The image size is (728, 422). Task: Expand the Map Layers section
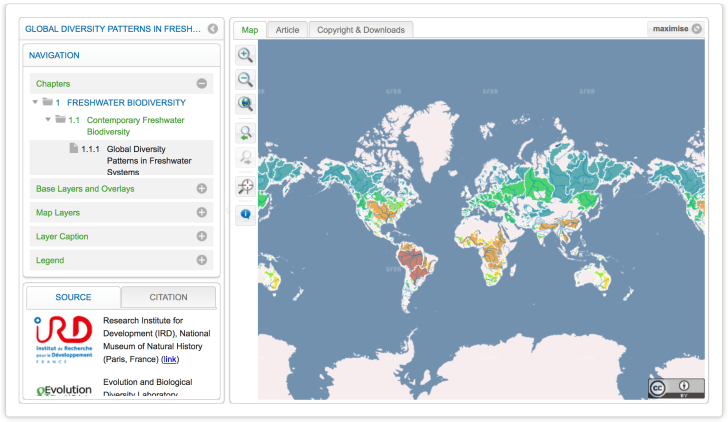(202, 212)
